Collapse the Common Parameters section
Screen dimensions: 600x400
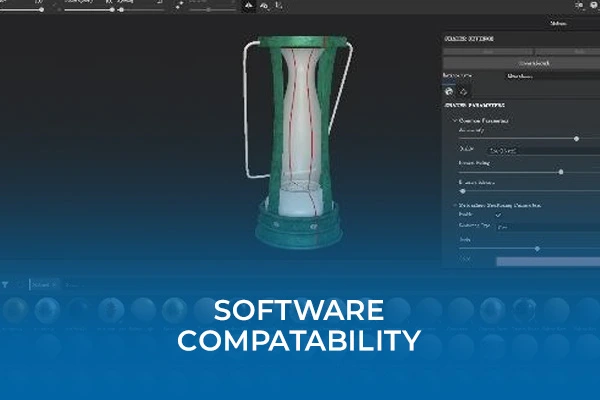455,121
